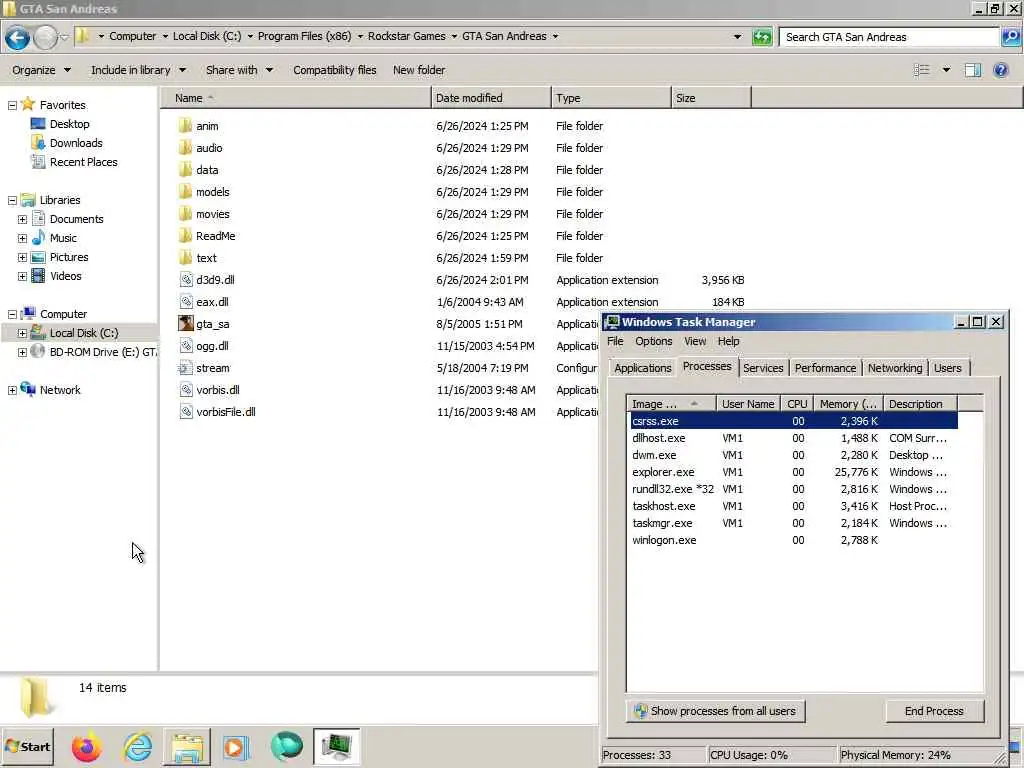Expand the Network tree node
Image resolution: width=1024 pixels, height=768 pixels.
pyautogui.click(x=12, y=391)
